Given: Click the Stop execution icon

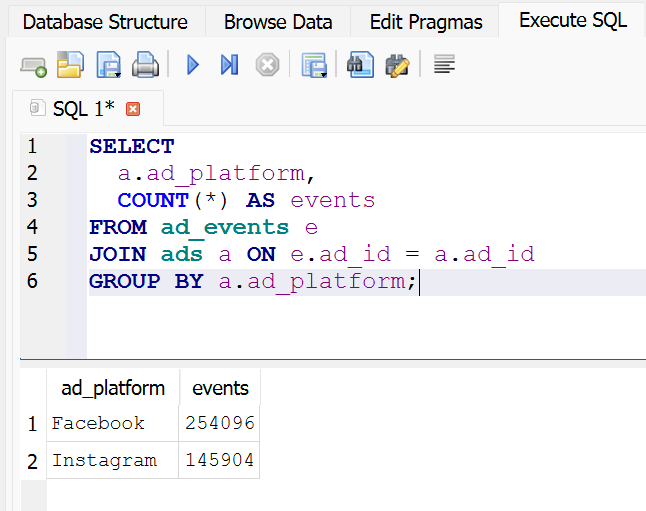Looking at the screenshot, I should pos(267,66).
